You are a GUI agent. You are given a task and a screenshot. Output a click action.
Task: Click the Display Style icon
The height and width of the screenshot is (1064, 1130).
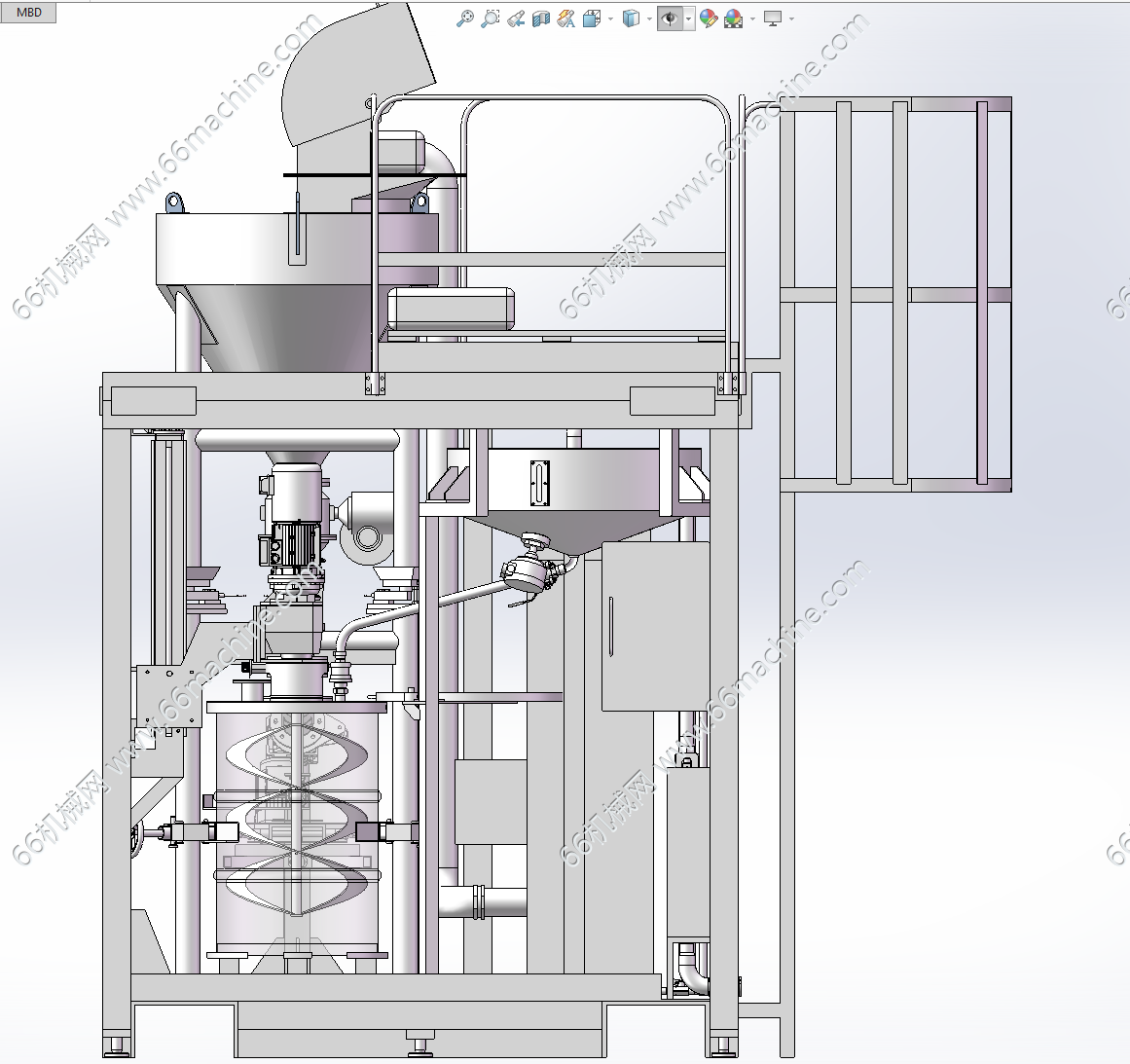632,18
